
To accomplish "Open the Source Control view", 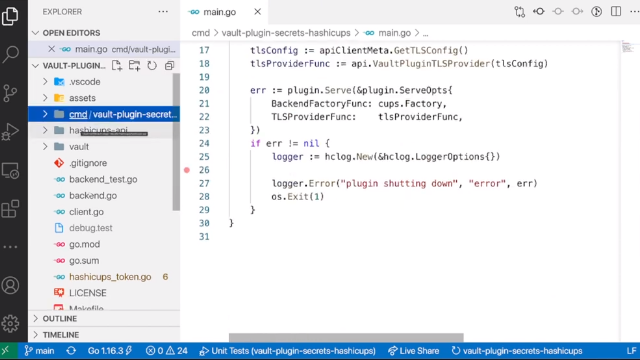I will [10, 93].
